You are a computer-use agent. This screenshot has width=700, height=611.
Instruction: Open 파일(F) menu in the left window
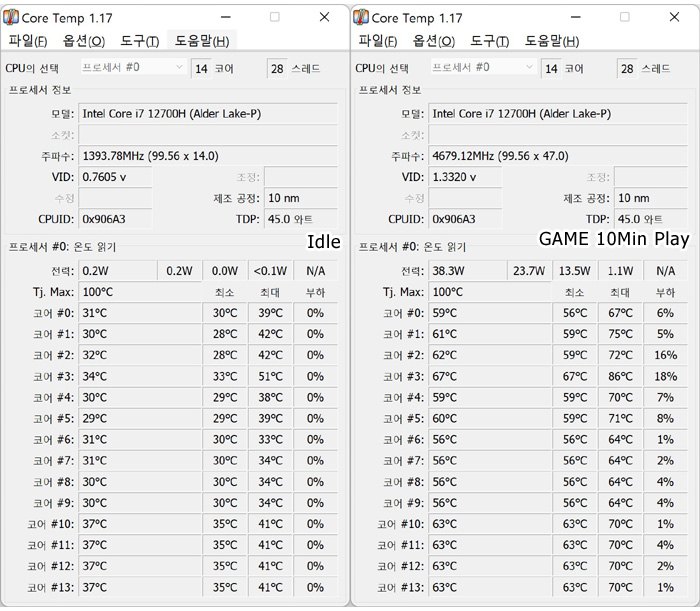click(x=28, y=41)
